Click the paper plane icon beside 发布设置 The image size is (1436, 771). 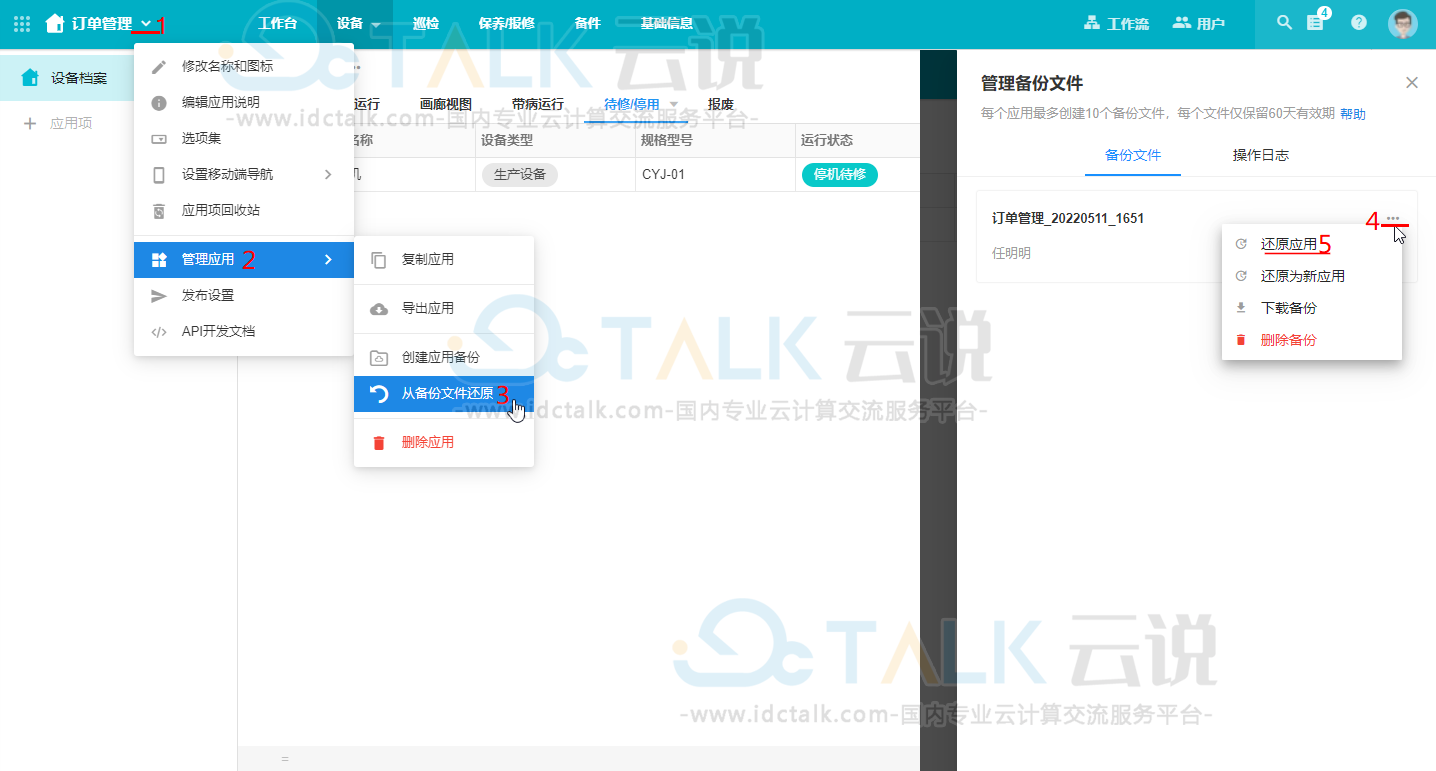click(x=159, y=296)
